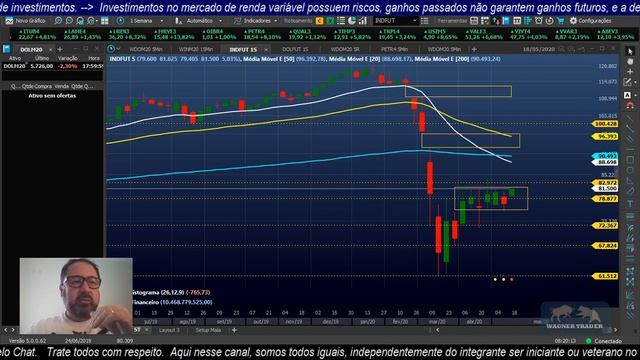Click the bar chart icon in toolbar

362,20
